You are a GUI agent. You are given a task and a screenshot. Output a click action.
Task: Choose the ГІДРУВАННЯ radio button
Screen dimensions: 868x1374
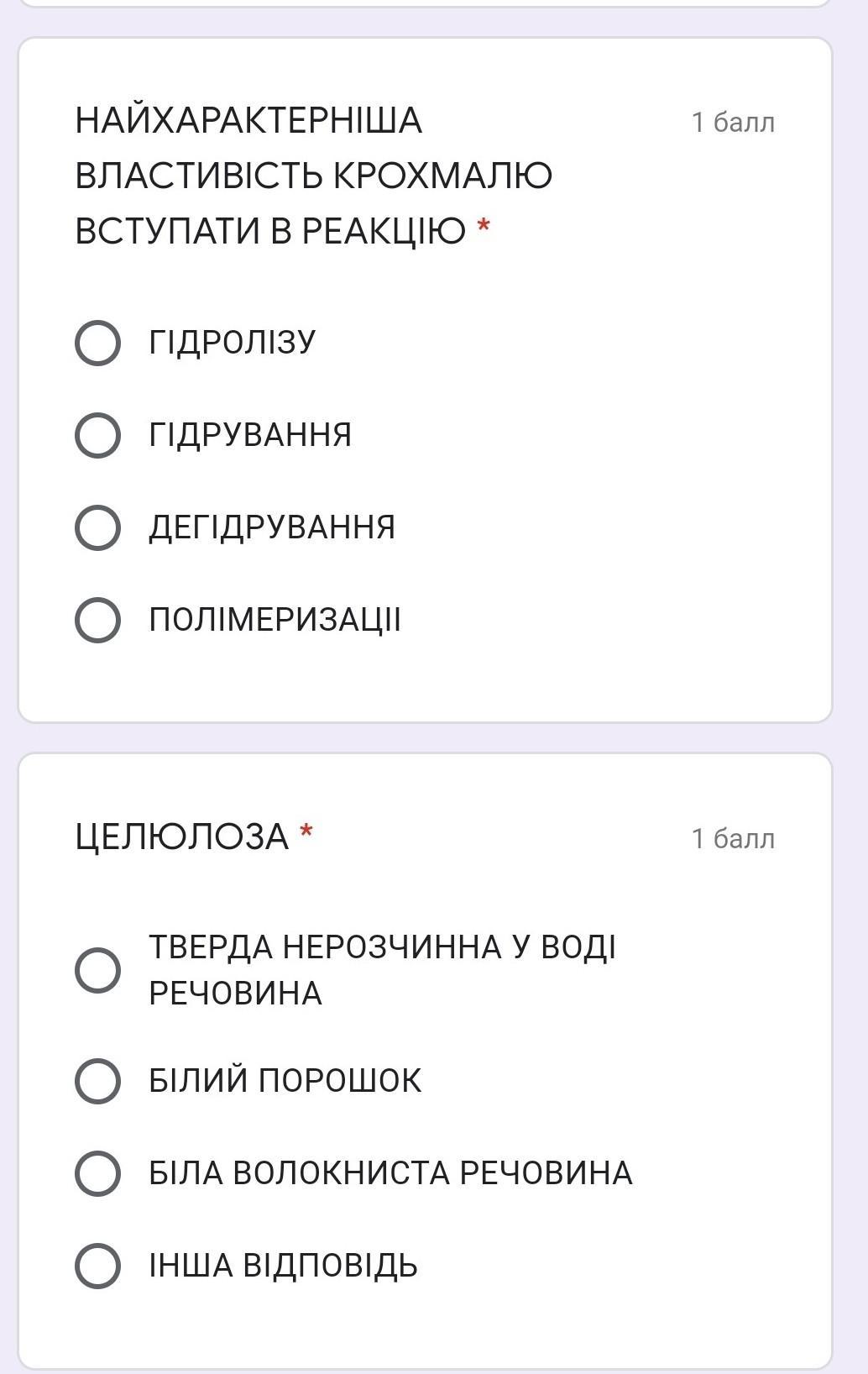click(97, 435)
